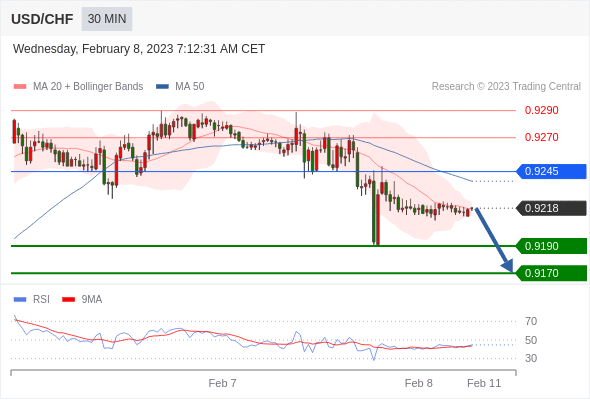Viewport: 590px width, 400px height.
Task: Click the 0.9218 current price label
Action: (x=552, y=208)
